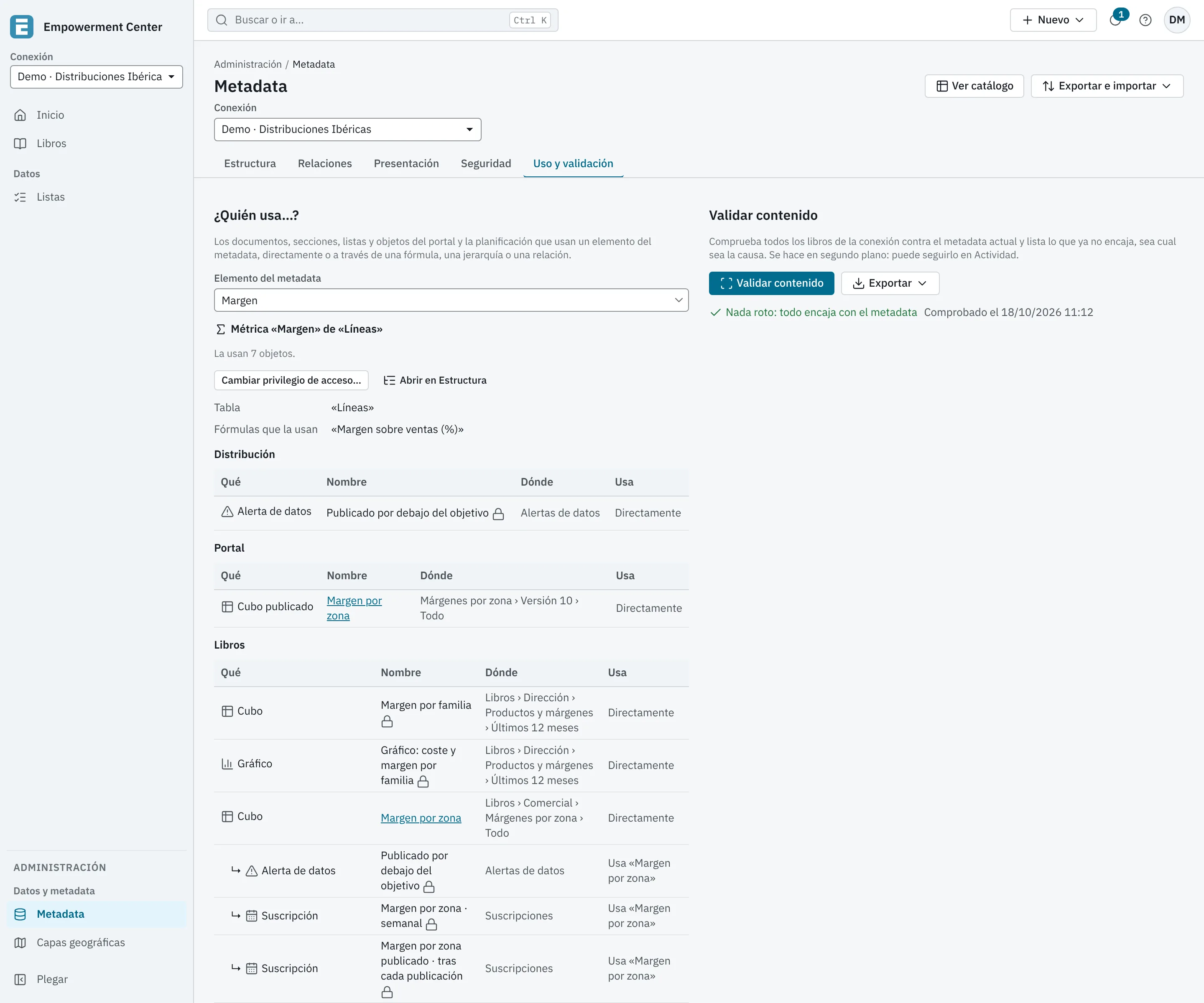Viewport: 1204px width, 1003px height.
Task: Open notifications bell with badge
Action: (x=1116, y=20)
